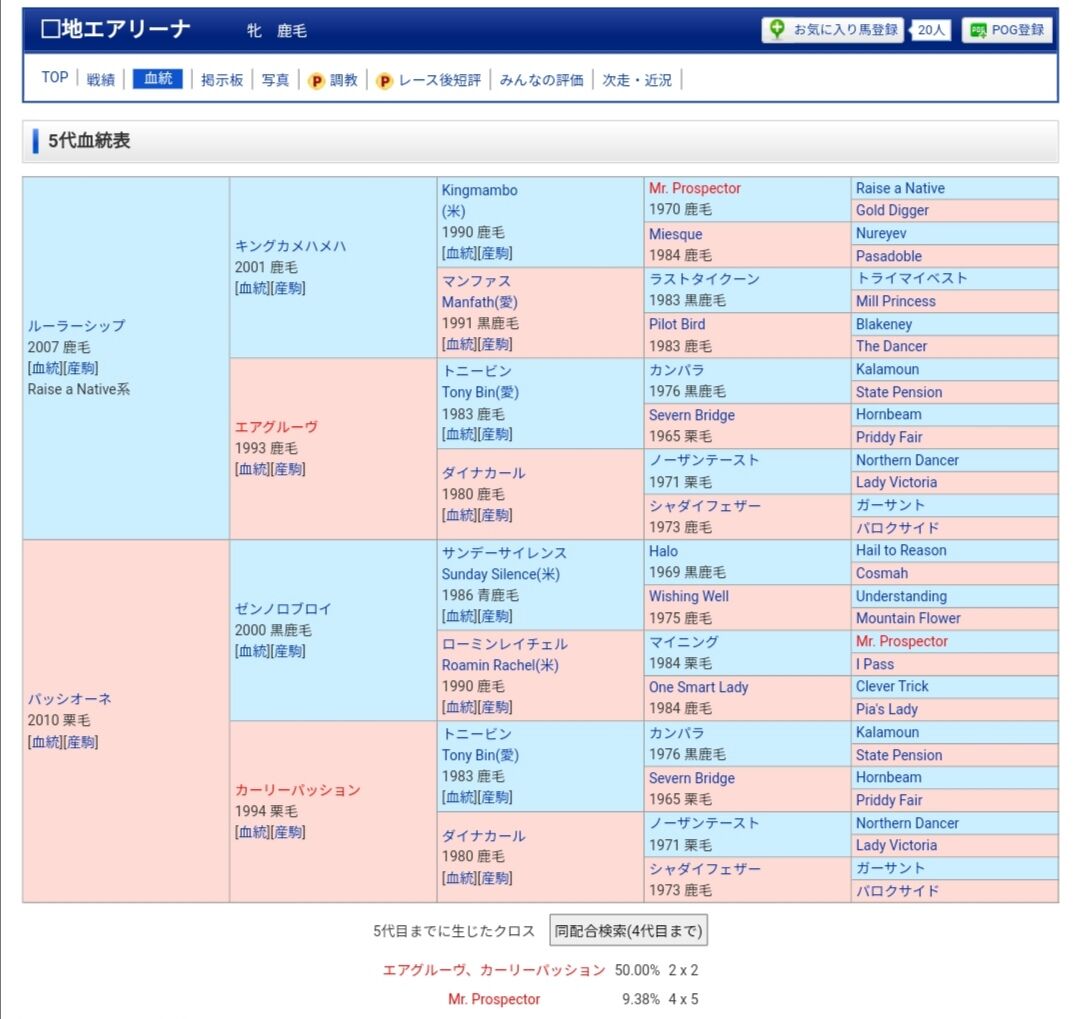Screen dimensions: 1080x1019
Task: Open the Wishing Well link
Action: tap(689, 596)
